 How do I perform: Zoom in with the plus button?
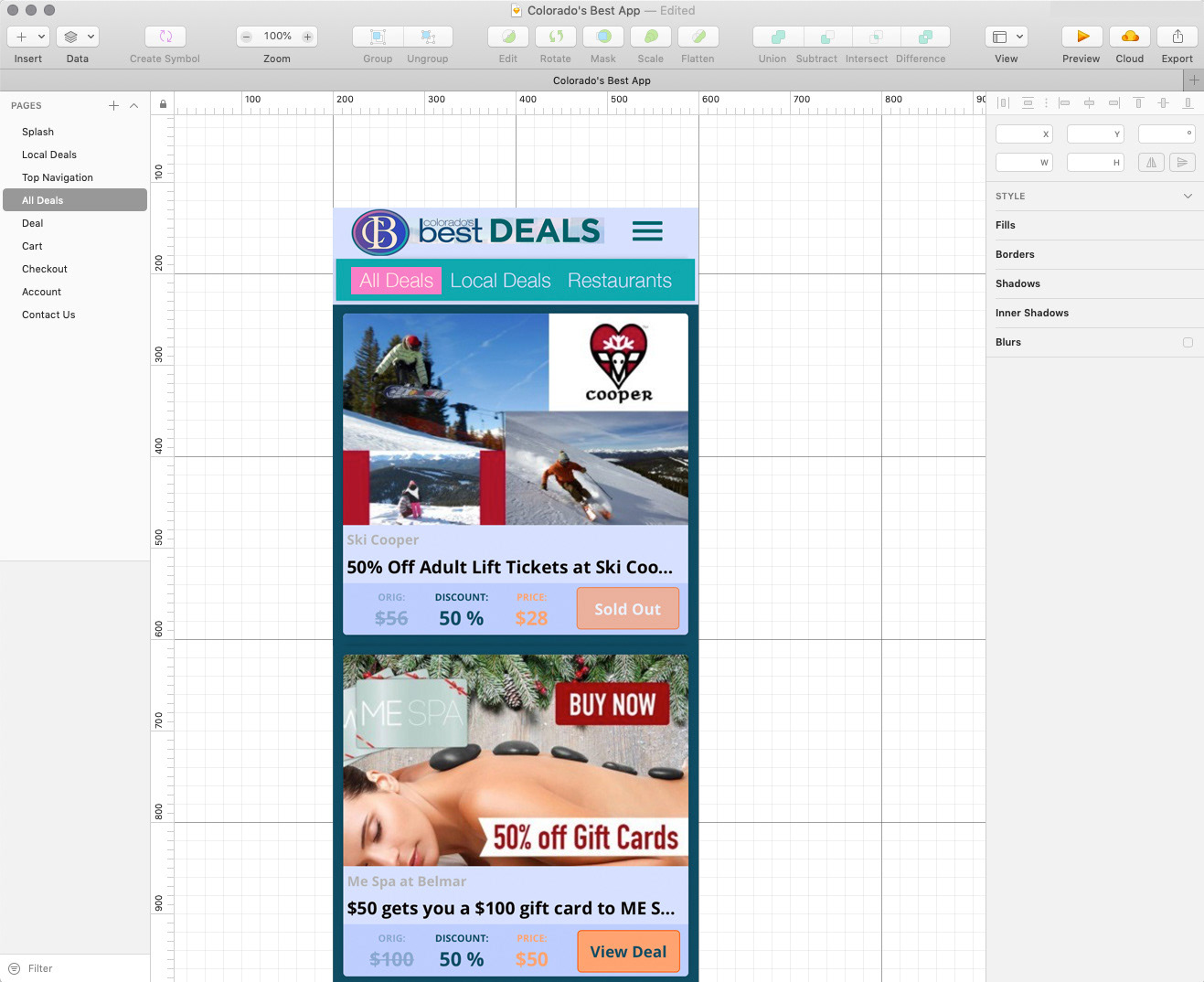pos(307,37)
